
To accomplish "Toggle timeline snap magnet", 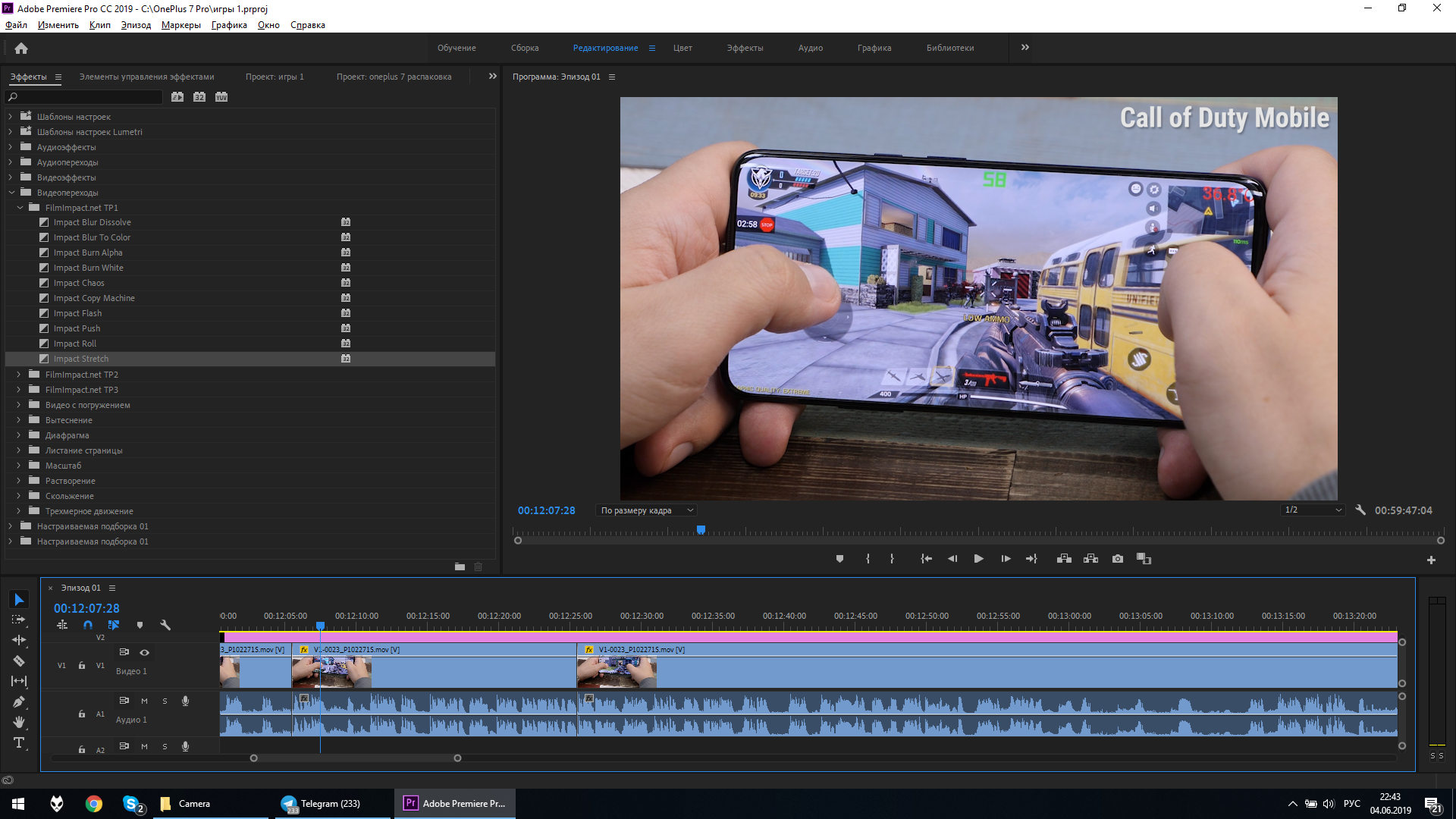I will 88,625.
